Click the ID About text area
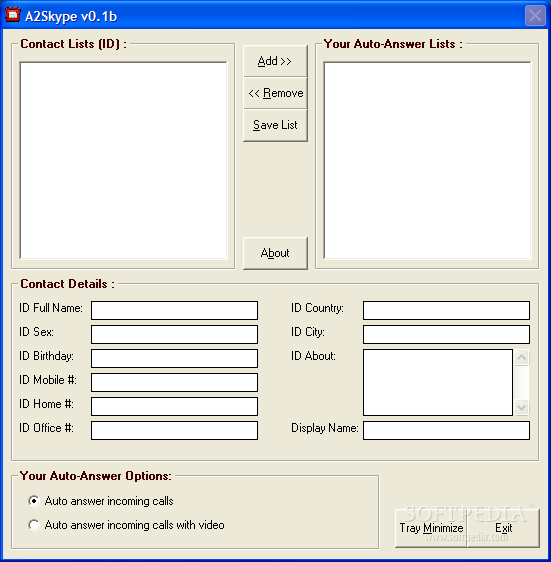The height and width of the screenshot is (562, 551). pyautogui.click(x=438, y=382)
